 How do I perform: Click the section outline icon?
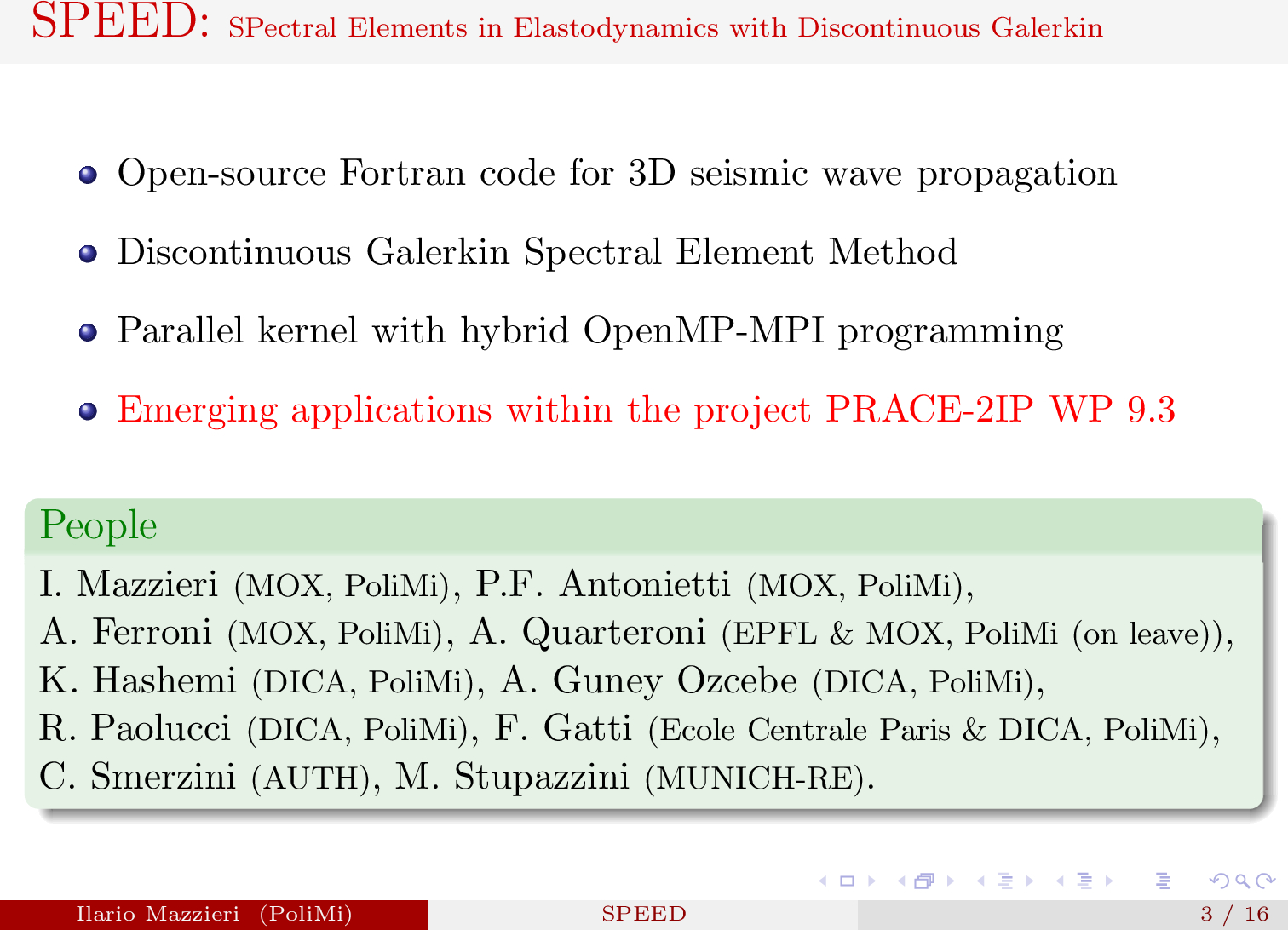coord(1086,881)
